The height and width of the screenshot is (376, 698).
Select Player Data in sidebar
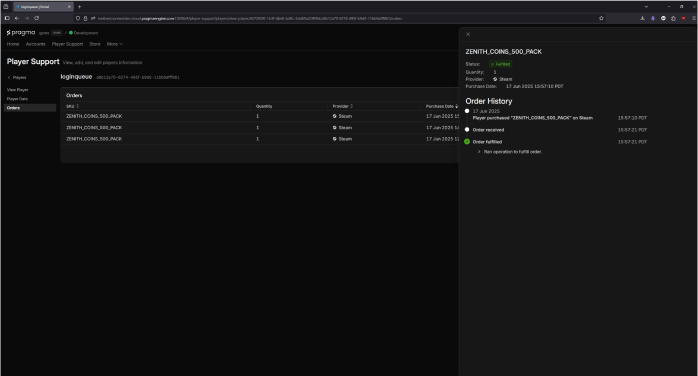(x=17, y=99)
